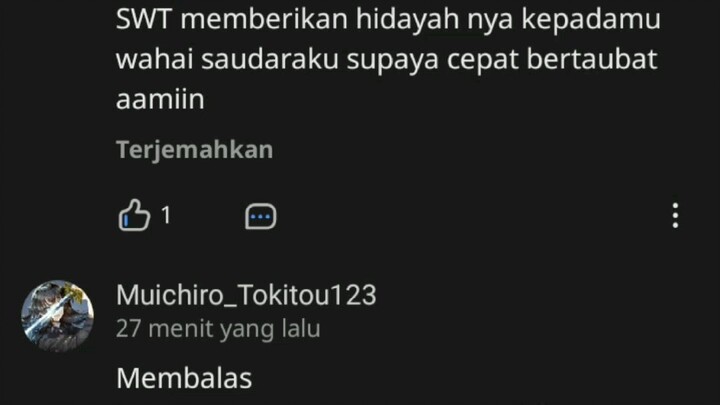Click the '27 menit yang lalu' timestamp
This screenshot has width=720, height=405.
click(218, 329)
